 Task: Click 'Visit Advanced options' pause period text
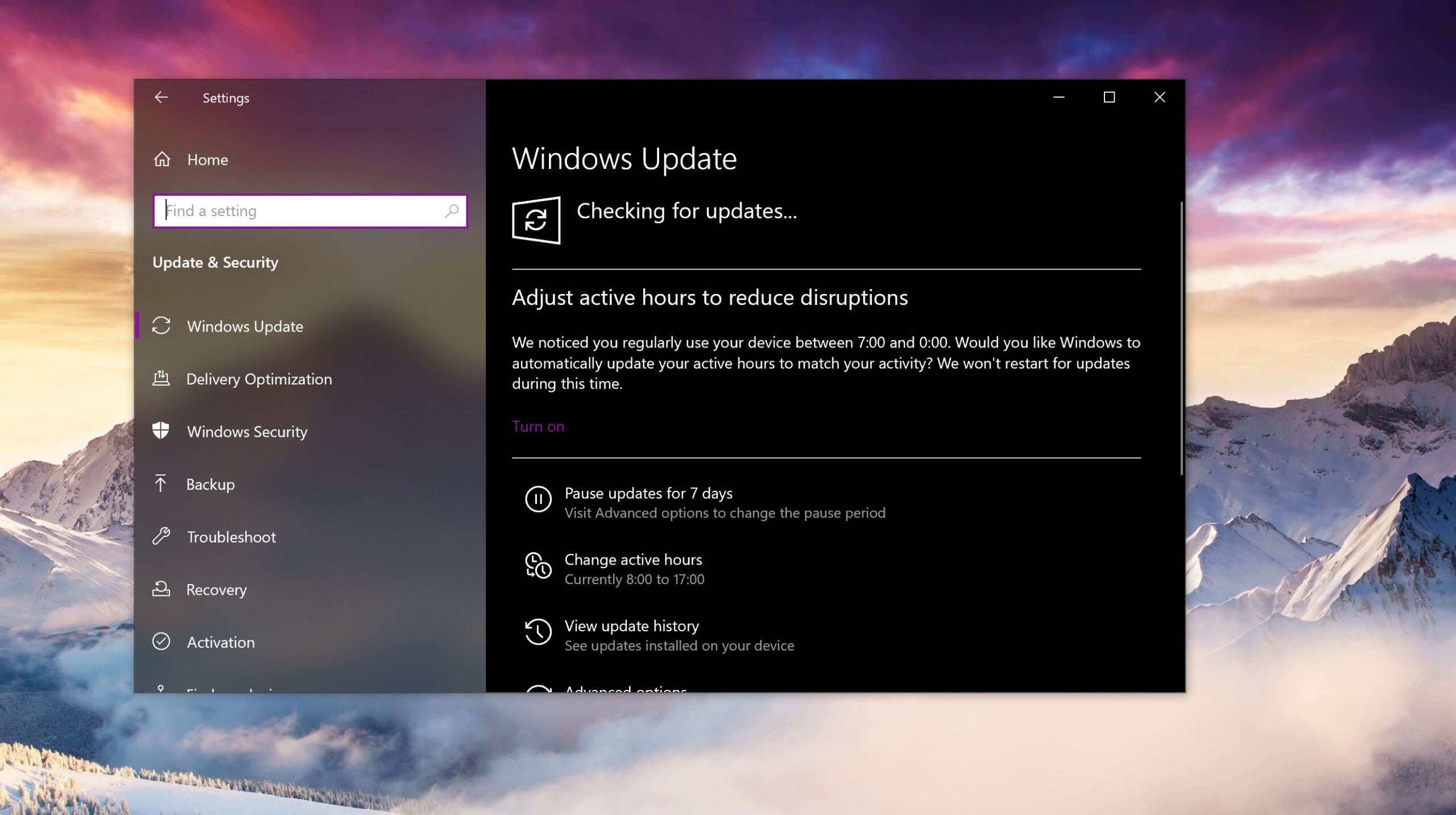coord(725,513)
